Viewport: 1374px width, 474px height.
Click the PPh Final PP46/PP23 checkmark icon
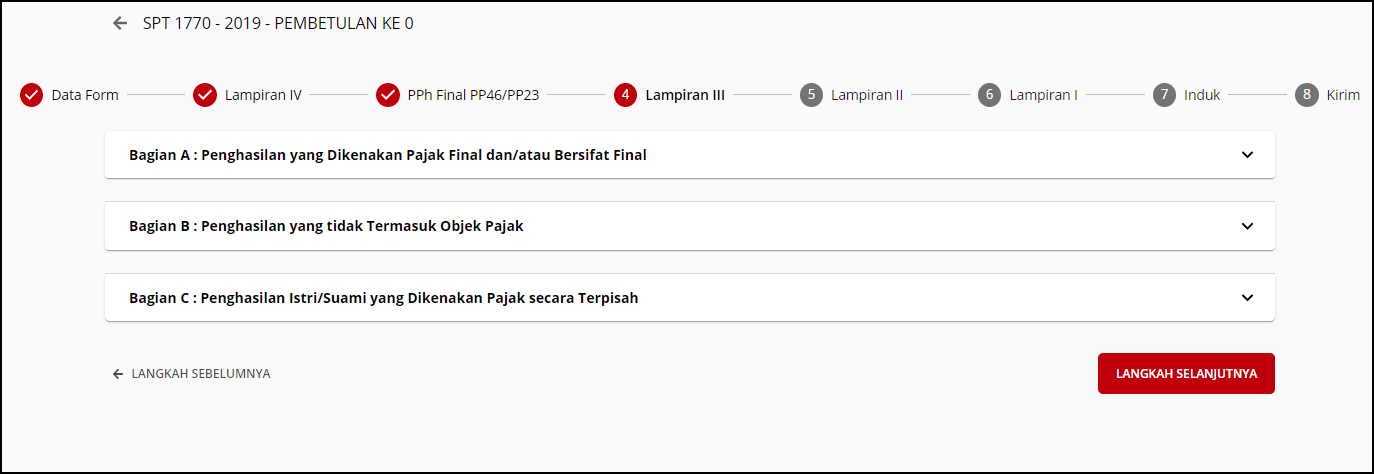[x=388, y=95]
